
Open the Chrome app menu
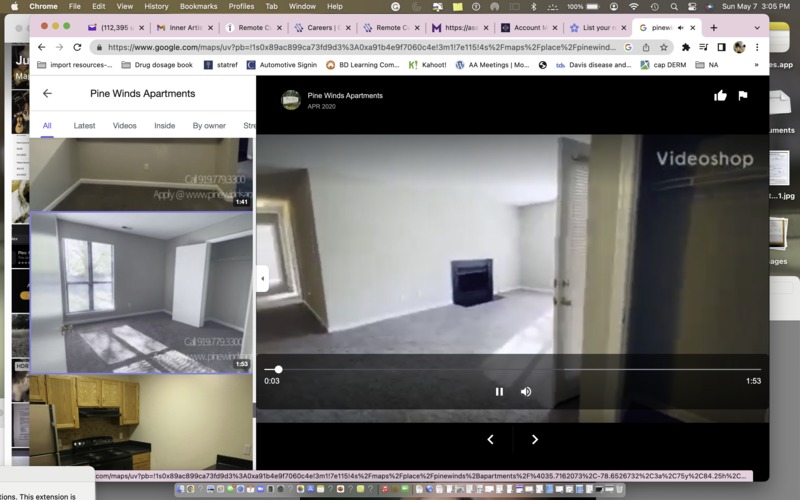click(43, 6)
